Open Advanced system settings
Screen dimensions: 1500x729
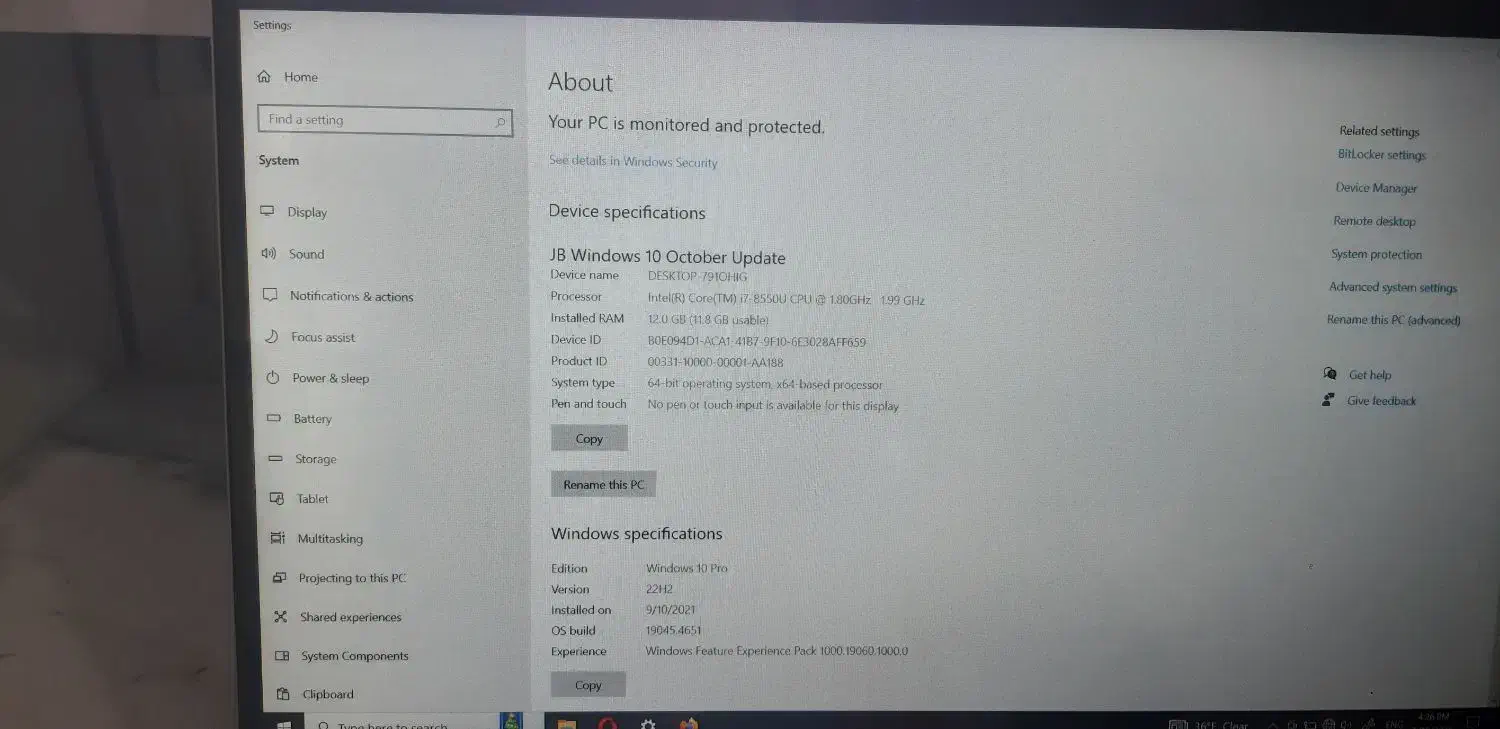pyautogui.click(x=1393, y=287)
